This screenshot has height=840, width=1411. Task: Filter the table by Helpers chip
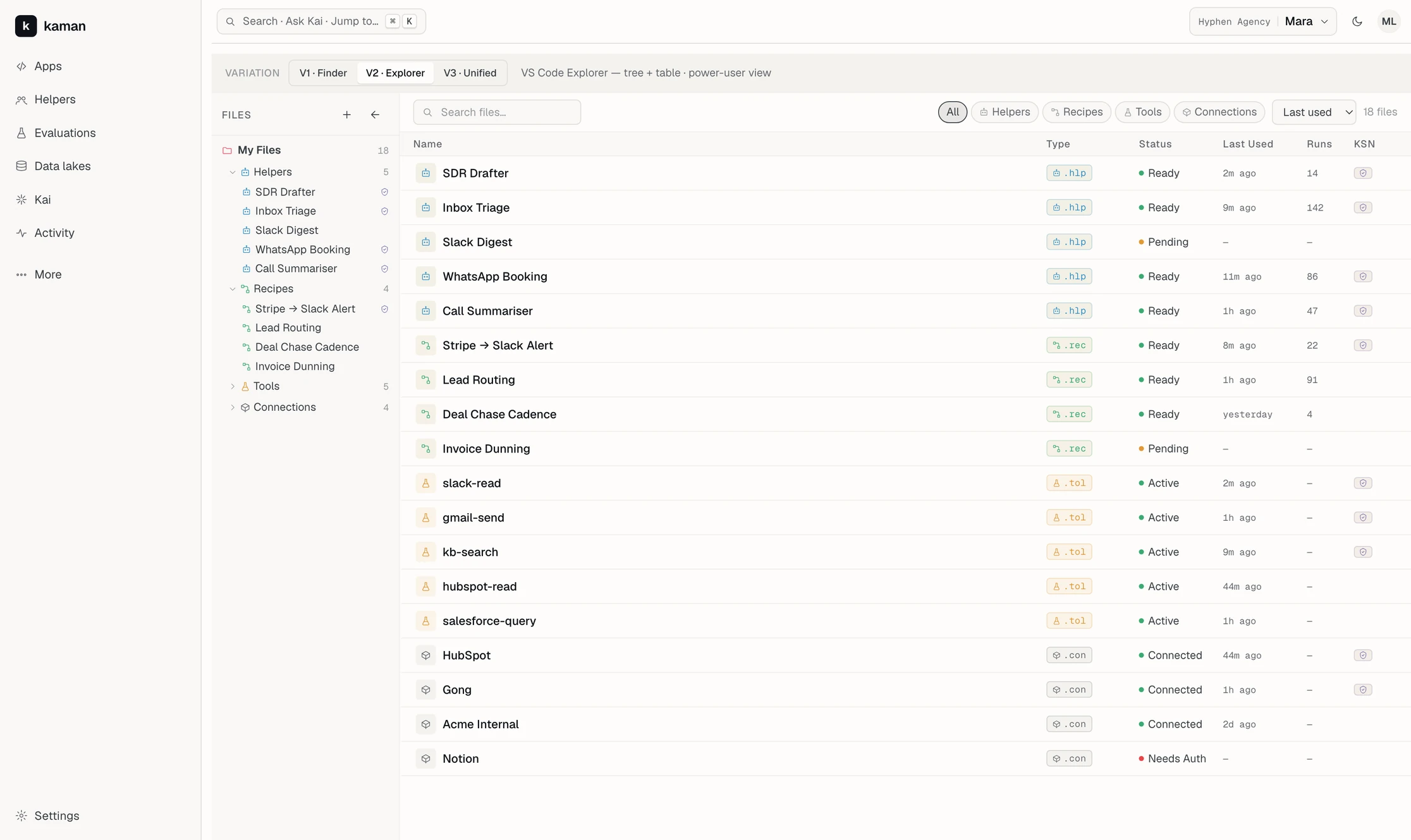click(x=1005, y=113)
